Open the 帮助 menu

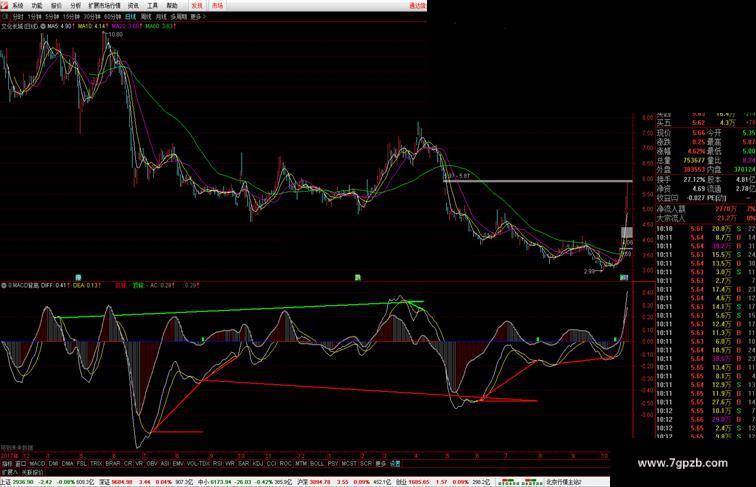(172, 6)
